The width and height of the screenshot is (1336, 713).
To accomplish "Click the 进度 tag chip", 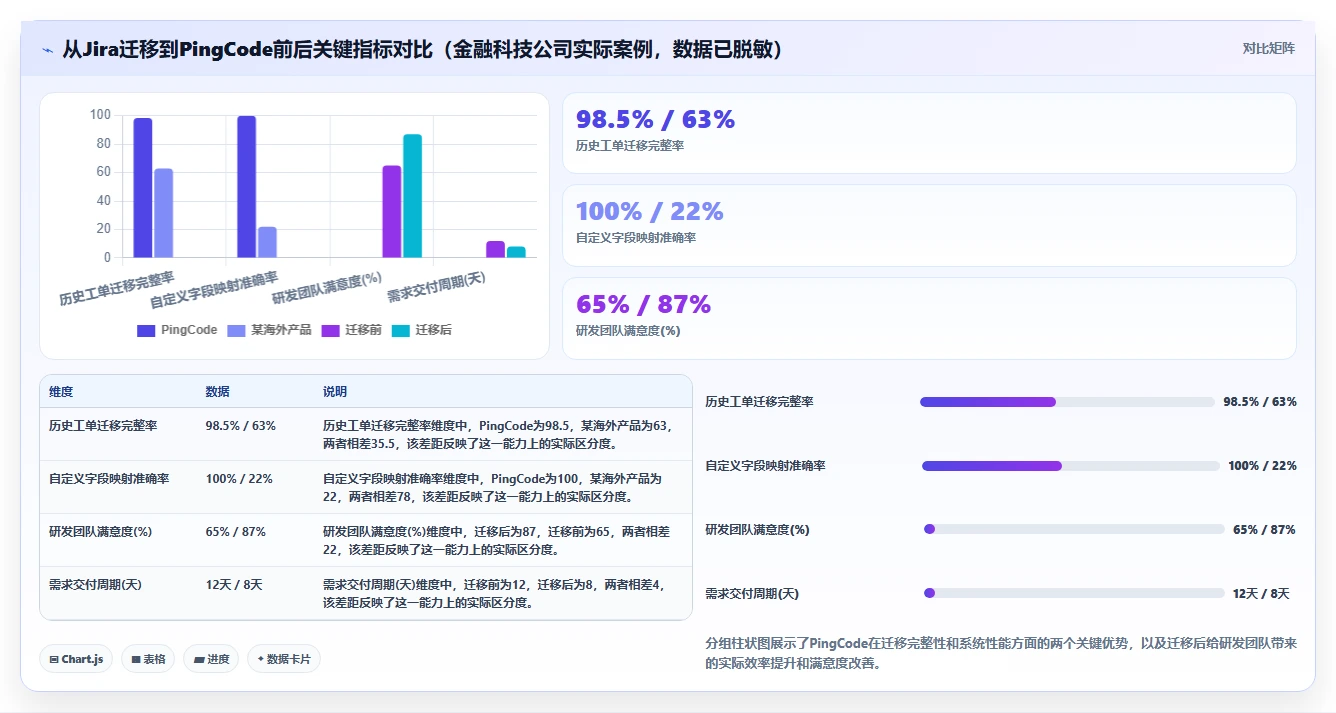I will [211, 659].
